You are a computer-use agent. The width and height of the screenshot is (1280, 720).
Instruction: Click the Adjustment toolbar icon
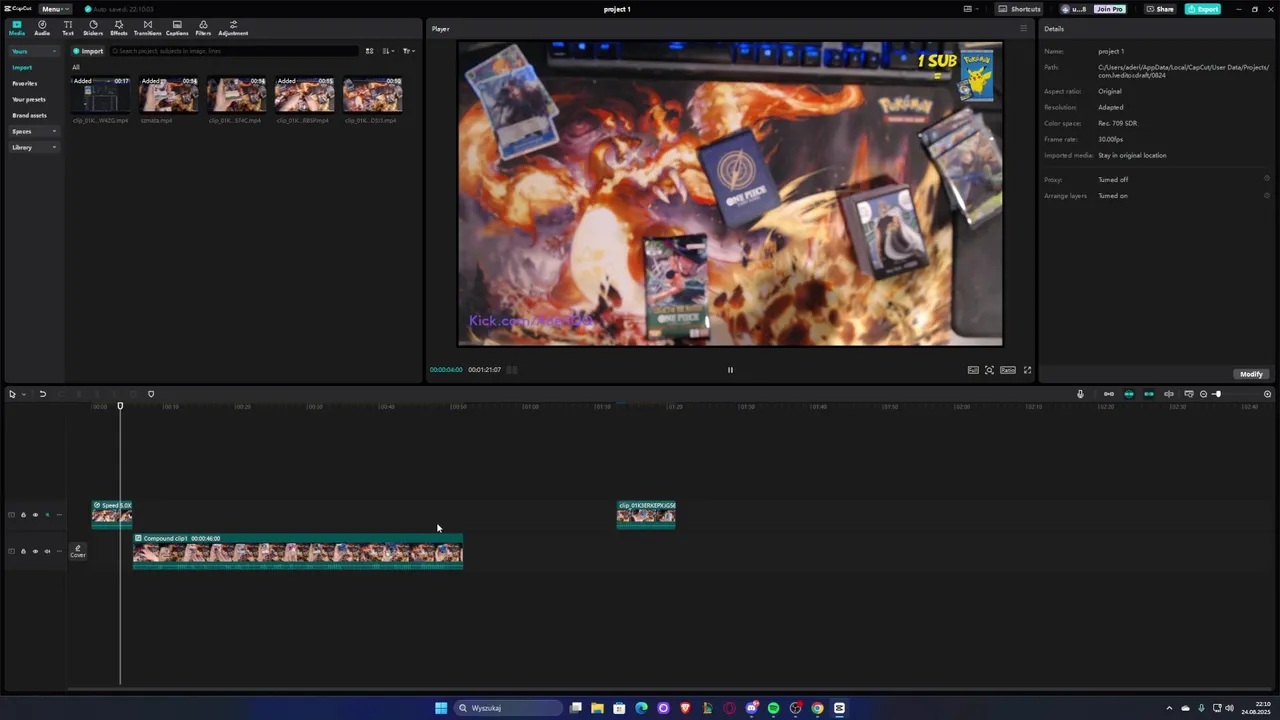233,28
